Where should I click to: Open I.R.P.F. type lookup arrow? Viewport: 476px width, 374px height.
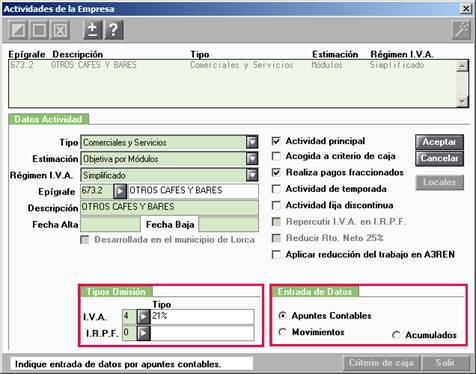tap(143, 333)
